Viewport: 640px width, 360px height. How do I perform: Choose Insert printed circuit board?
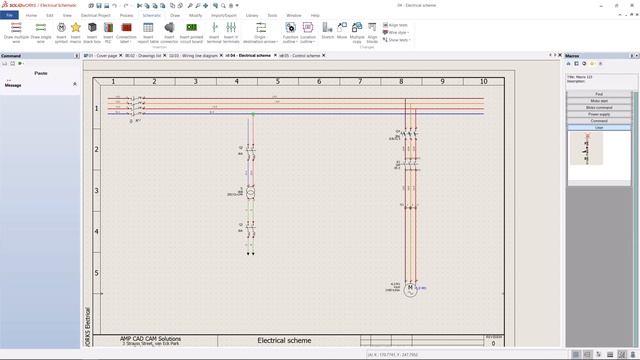191,33
